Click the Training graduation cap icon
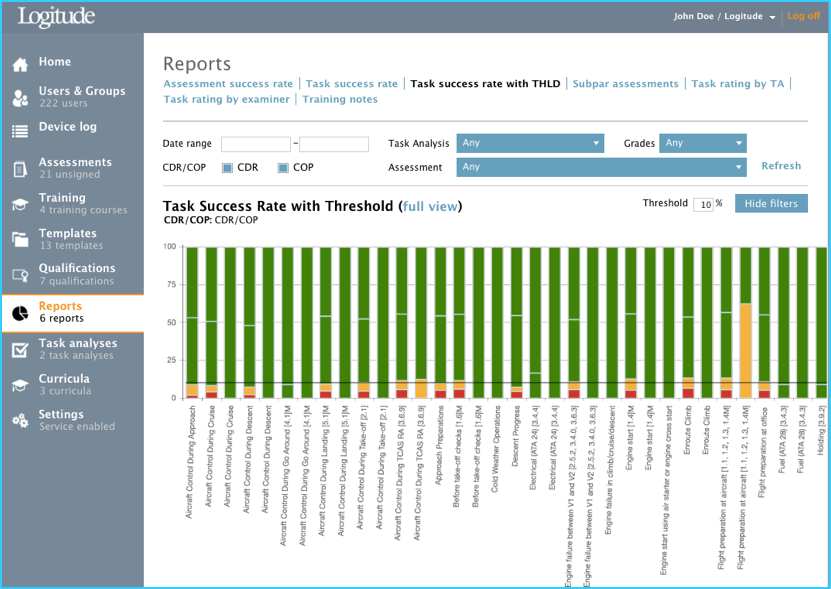This screenshot has width=831, height=589. tap(20, 204)
